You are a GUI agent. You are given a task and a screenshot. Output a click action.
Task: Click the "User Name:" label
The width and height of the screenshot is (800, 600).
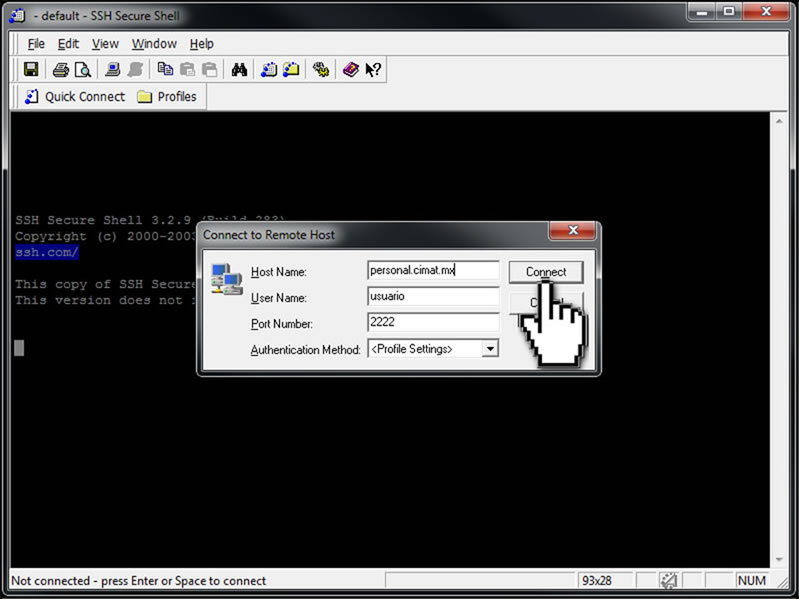coord(279,298)
